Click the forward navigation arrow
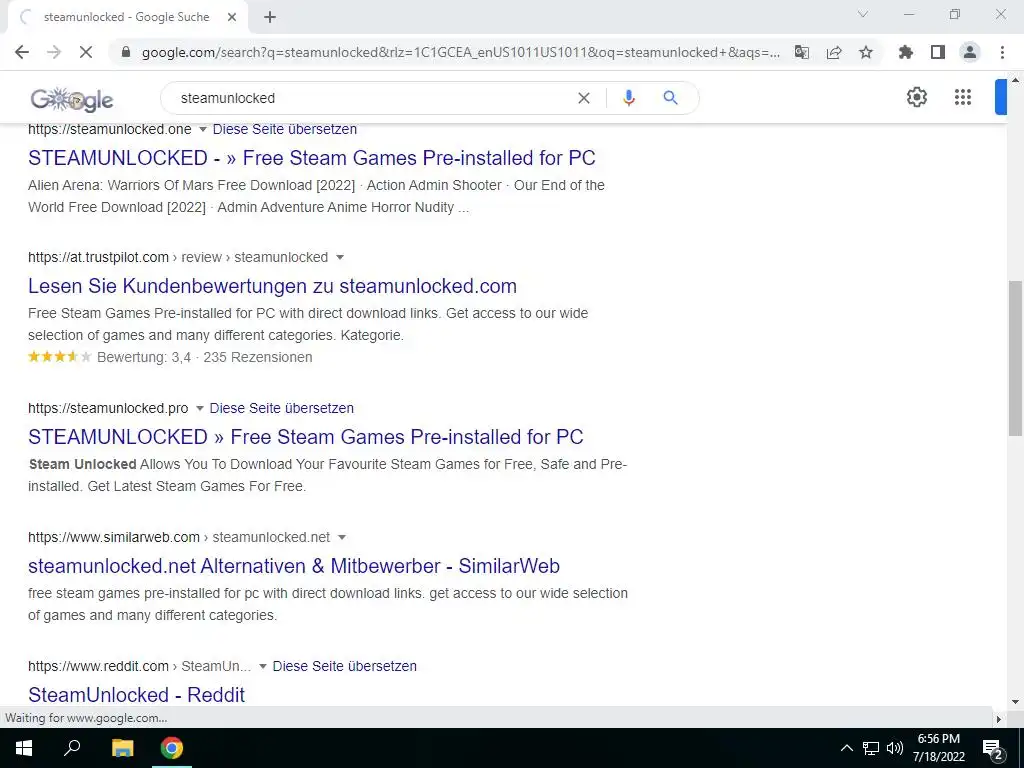Viewport: 1024px width, 768px height. [54, 52]
